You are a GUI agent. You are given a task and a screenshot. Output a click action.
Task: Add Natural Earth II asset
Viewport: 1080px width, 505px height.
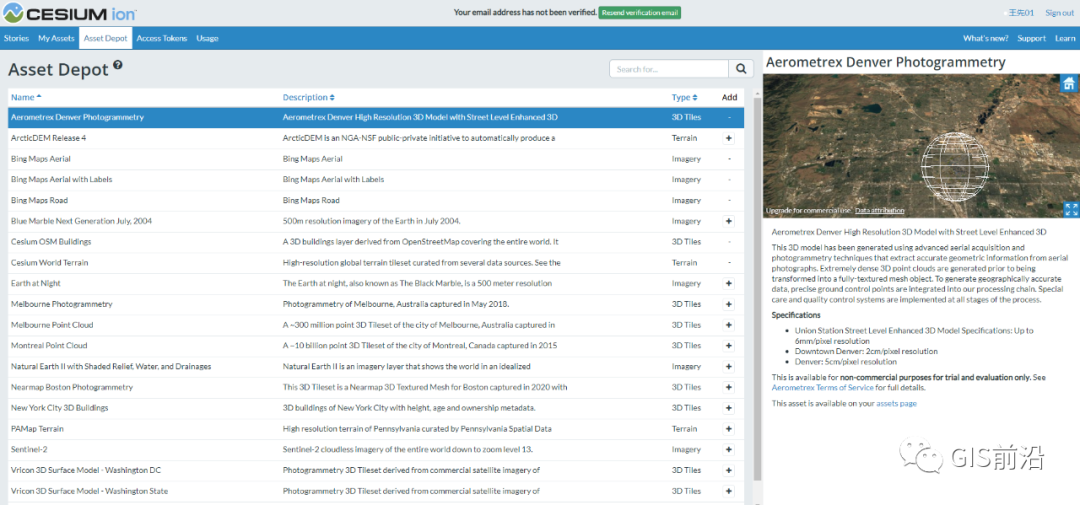point(729,367)
